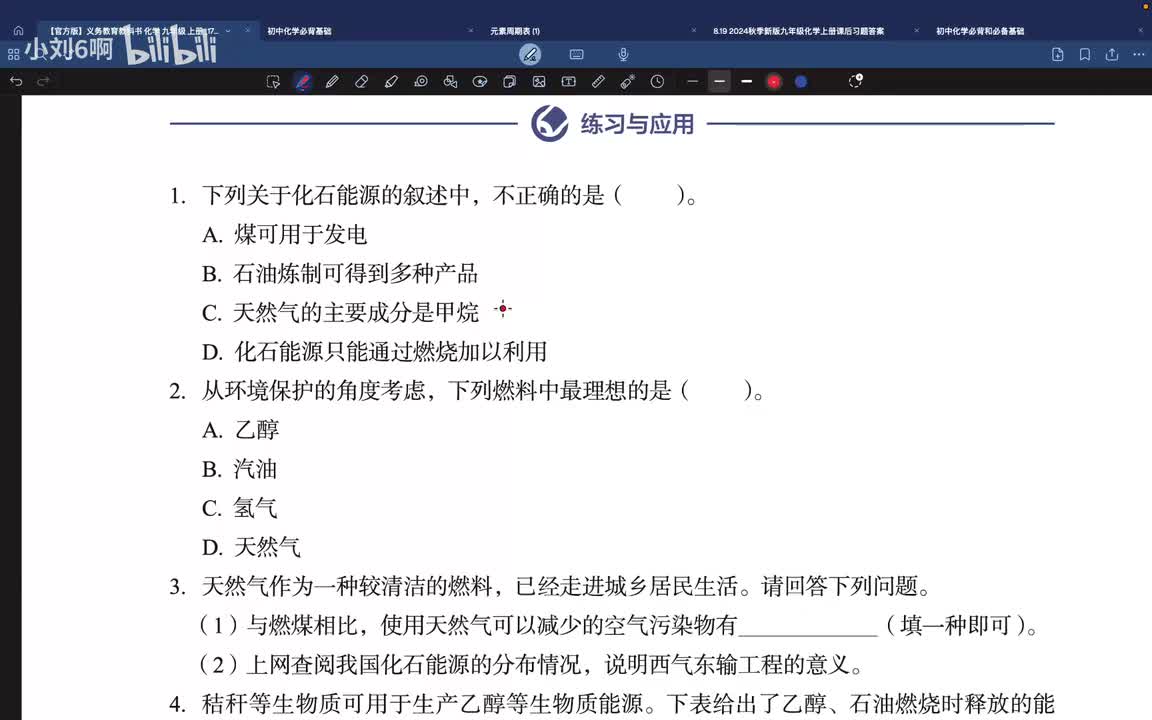
Task: Activate the laser pointer tool
Action: pos(627,82)
